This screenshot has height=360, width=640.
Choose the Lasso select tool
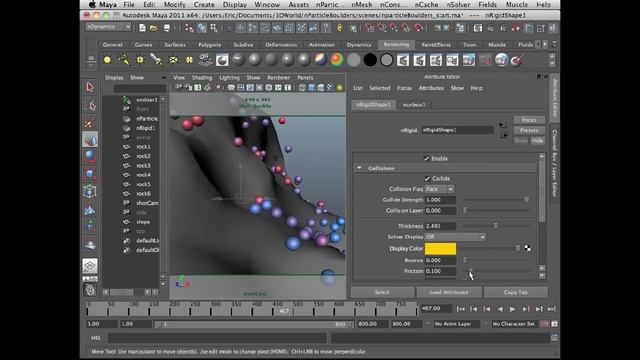click(90, 106)
